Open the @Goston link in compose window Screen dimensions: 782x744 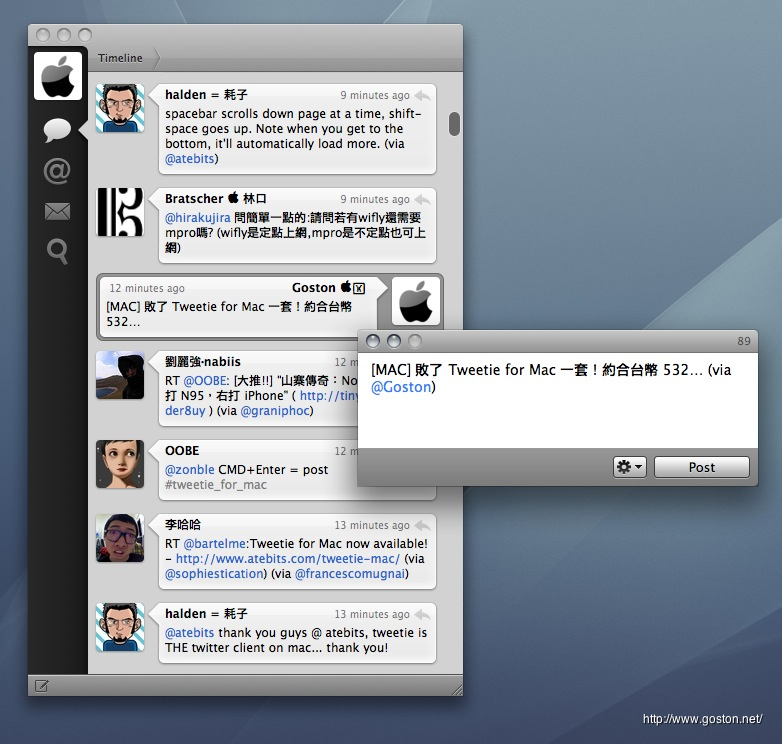(401, 387)
